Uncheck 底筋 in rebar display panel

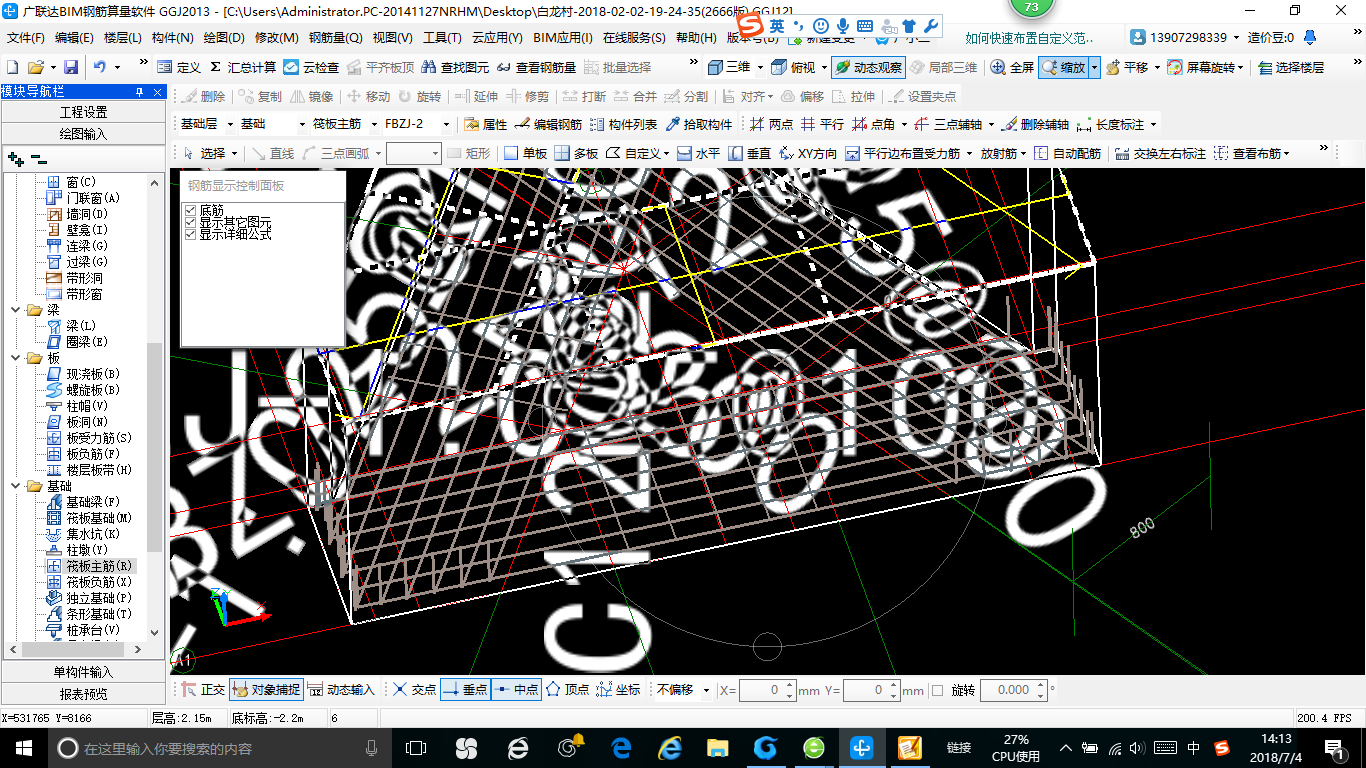[190, 210]
